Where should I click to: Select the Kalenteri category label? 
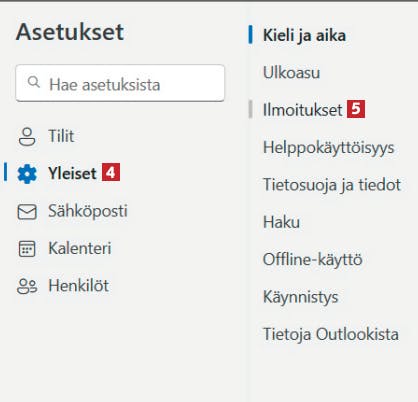tap(80, 248)
